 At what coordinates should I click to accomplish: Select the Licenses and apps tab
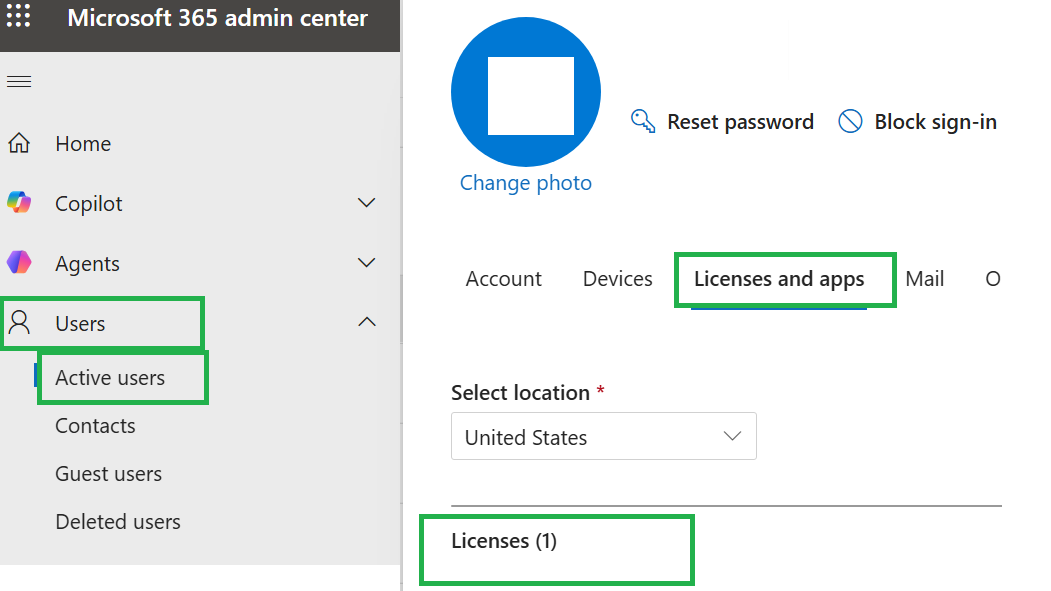(779, 279)
